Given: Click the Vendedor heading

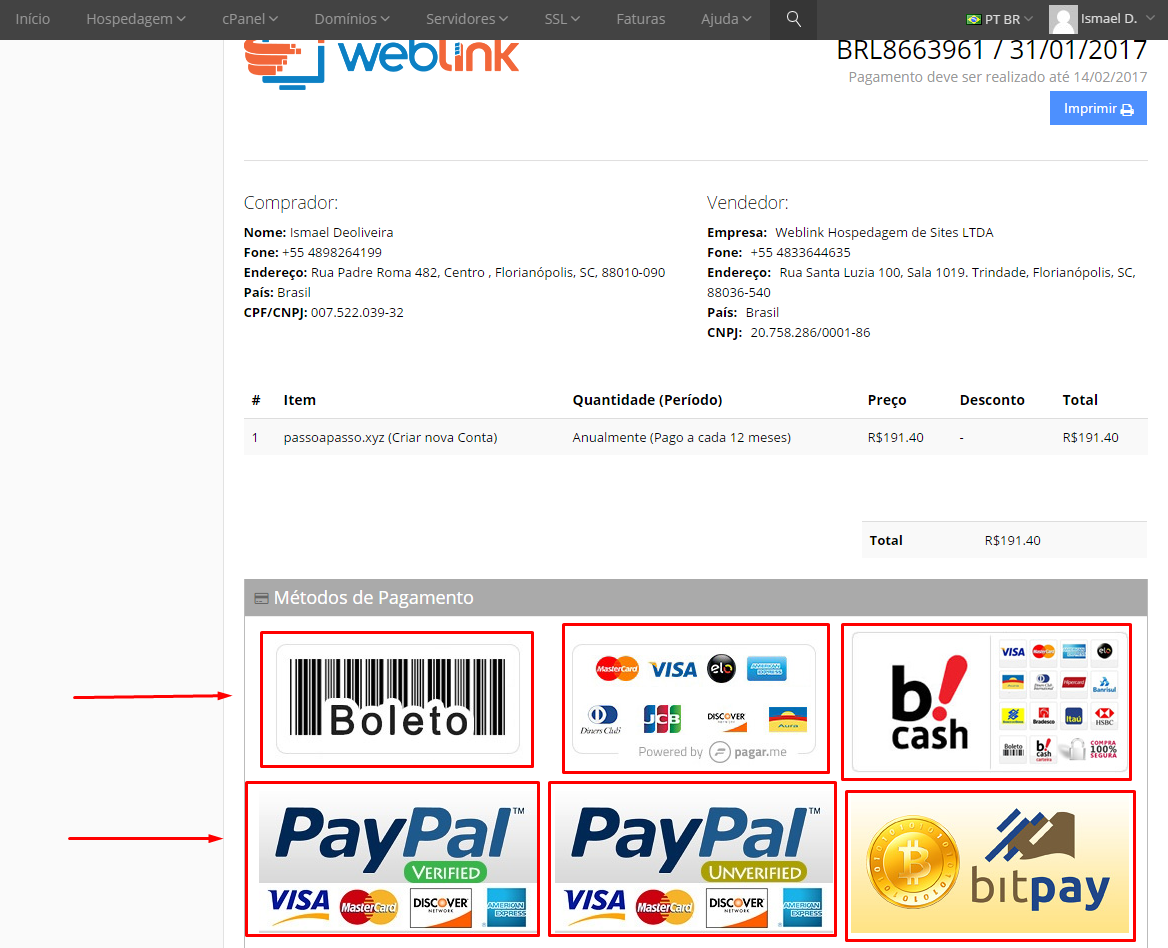Looking at the screenshot, I should (747, 203).
